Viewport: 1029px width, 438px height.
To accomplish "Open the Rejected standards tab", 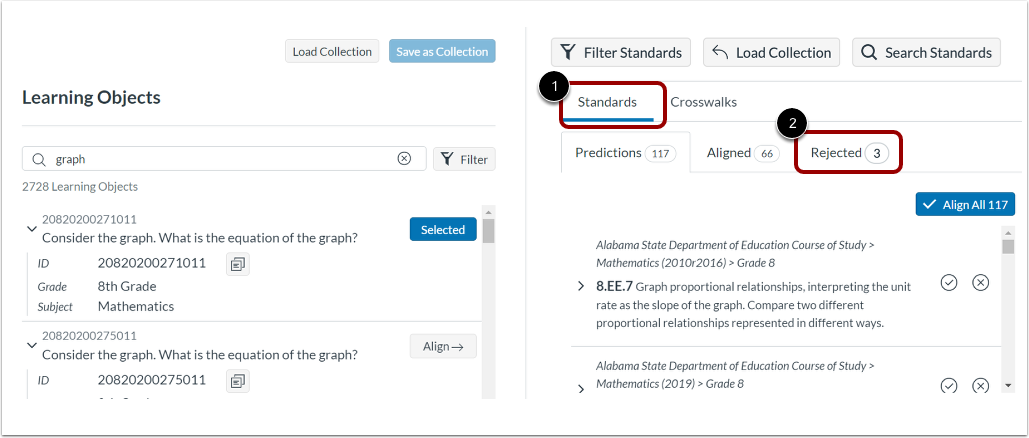I will click(x=848, y=153).
